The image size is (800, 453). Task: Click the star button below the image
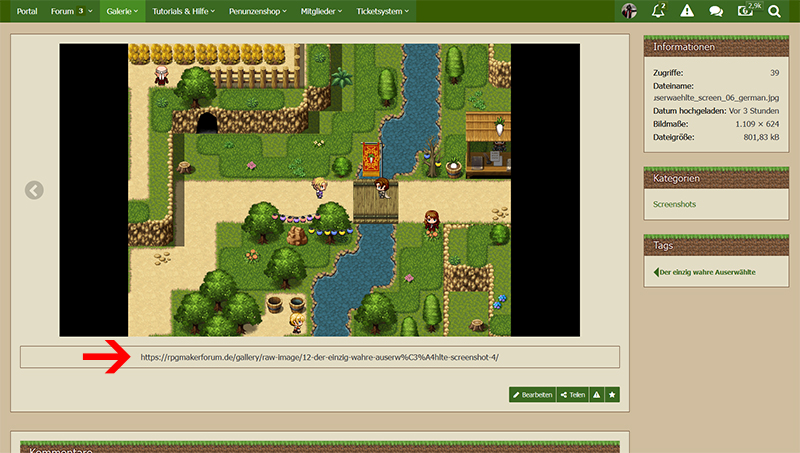[x=612, y=394]
